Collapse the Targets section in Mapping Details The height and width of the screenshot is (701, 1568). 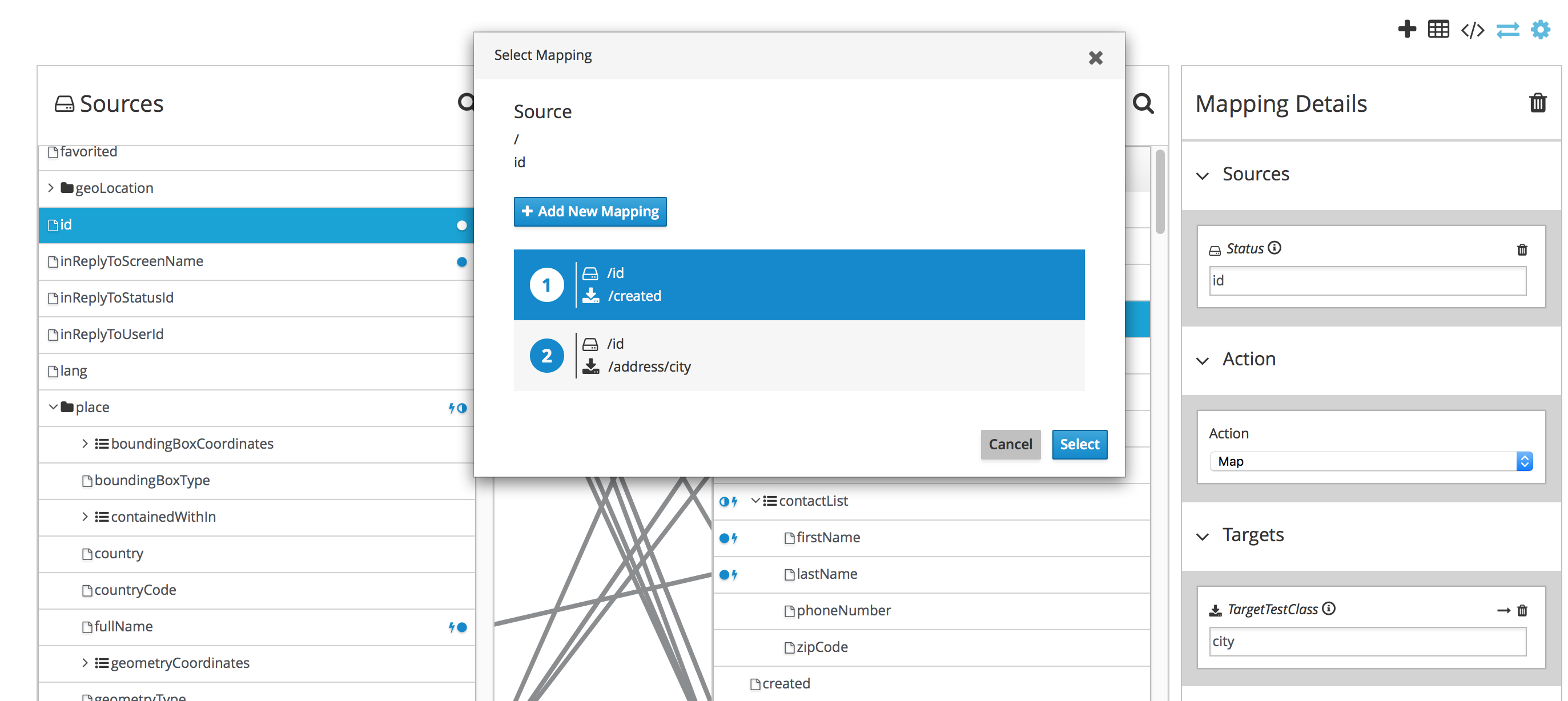coord(1203,537)
